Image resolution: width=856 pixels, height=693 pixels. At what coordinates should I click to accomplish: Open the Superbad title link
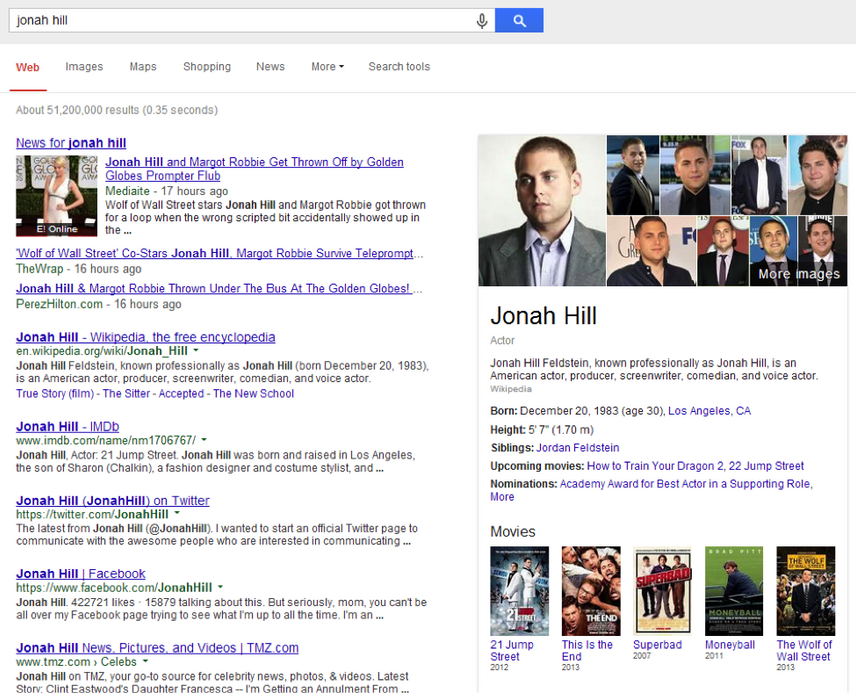click(657, 645)
